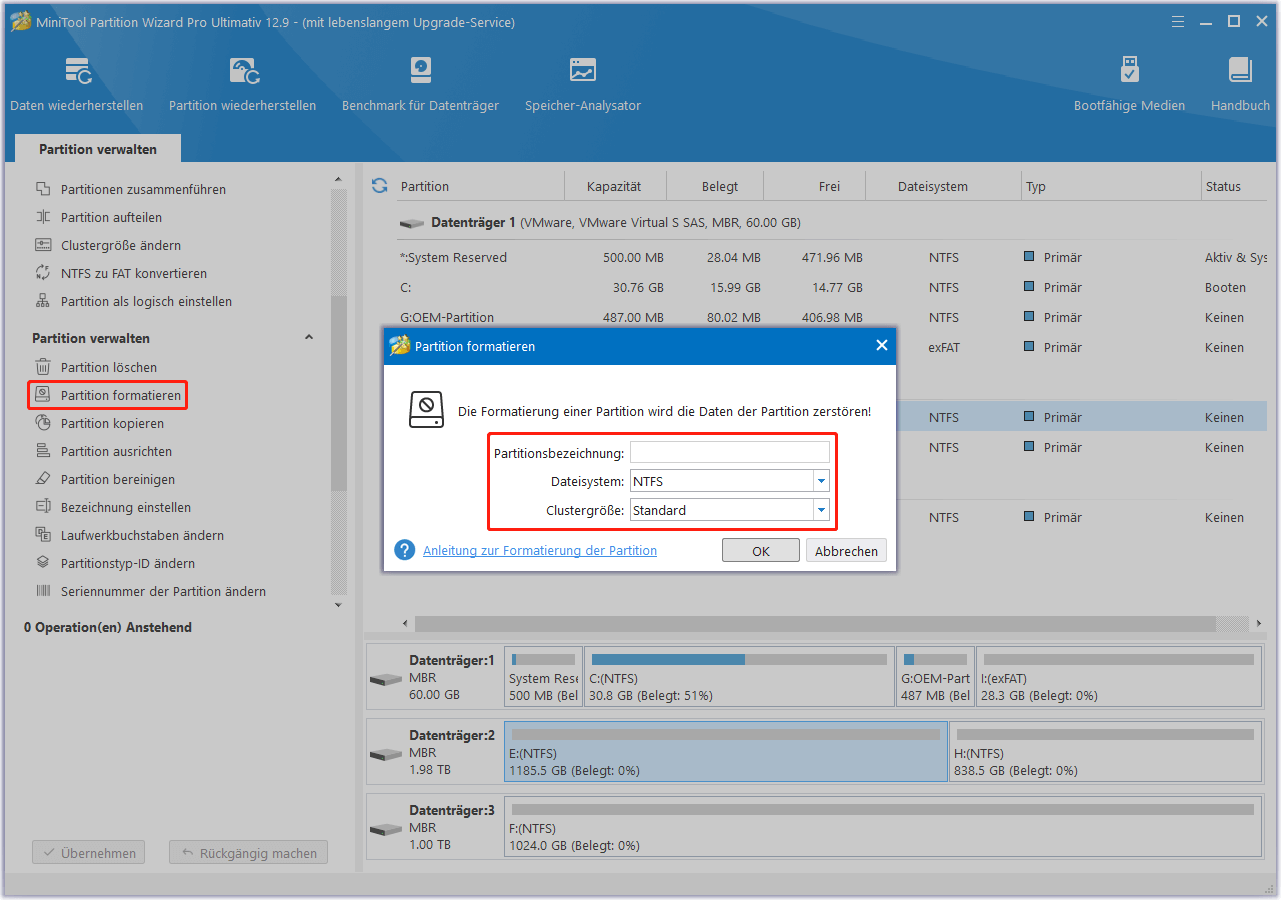This screenshot has height=901, width=1281.
Task: Click Partitionen zusammenführen icon
Action: point(43,189)
